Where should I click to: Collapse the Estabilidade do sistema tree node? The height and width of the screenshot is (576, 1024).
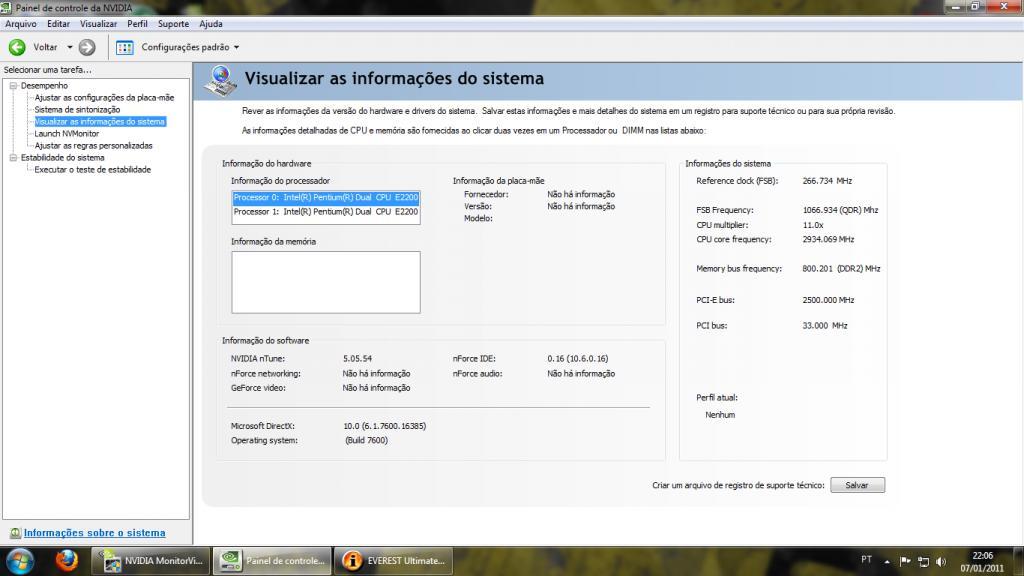13,157
